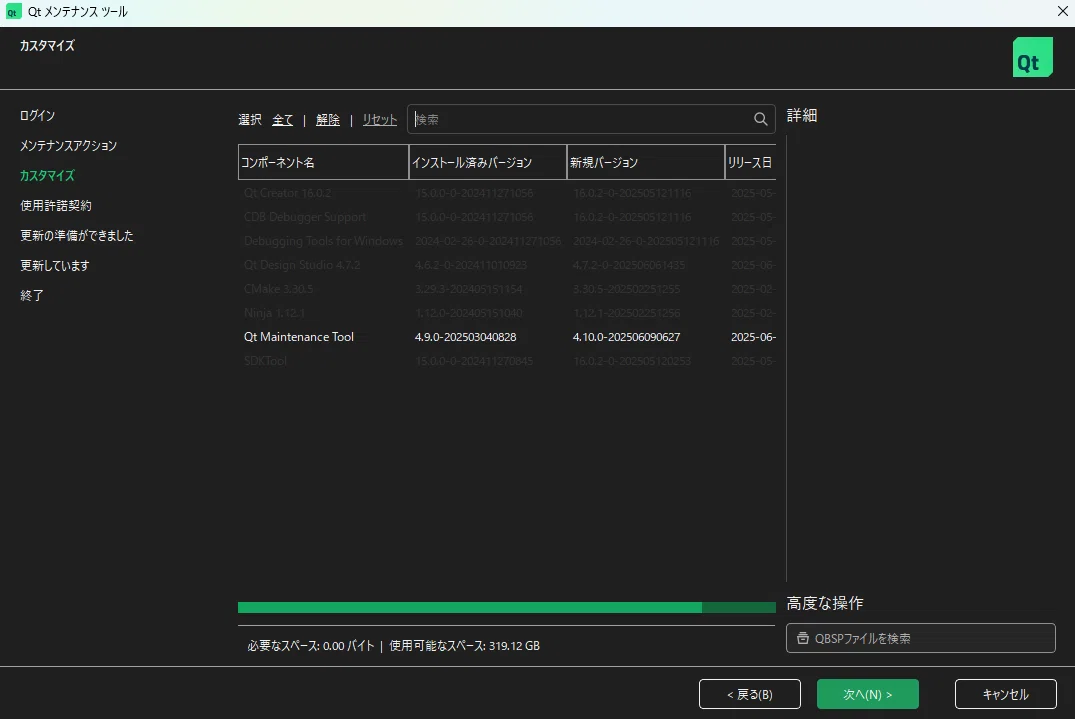Click the Qt logo in header
The height and width of the screenshot is (719, 1075).
(1032, 58)
